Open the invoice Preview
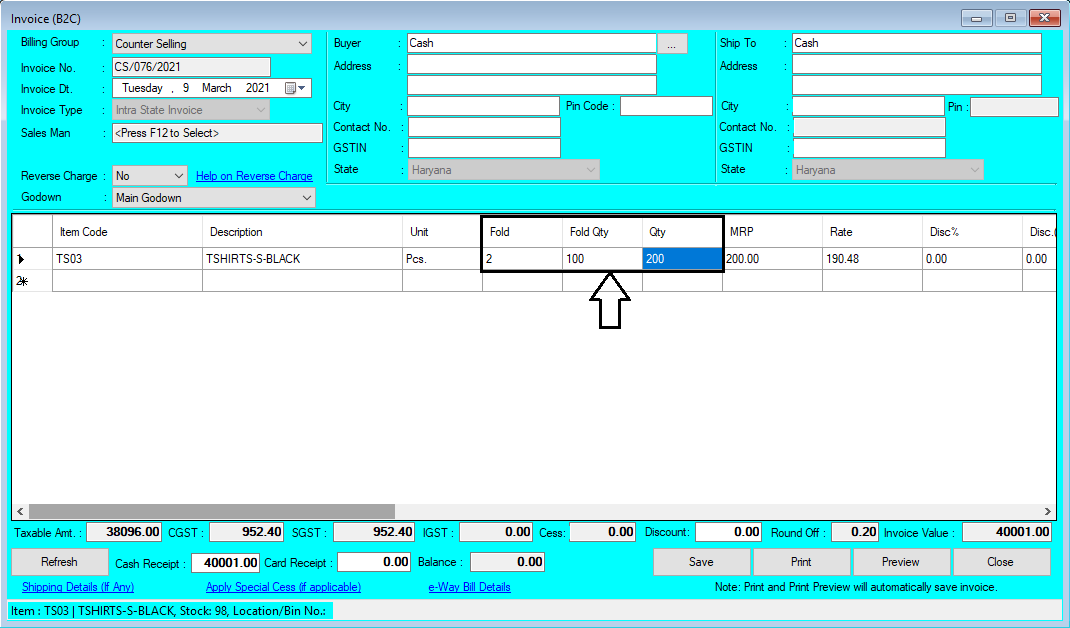 click(x=901, y=562)
